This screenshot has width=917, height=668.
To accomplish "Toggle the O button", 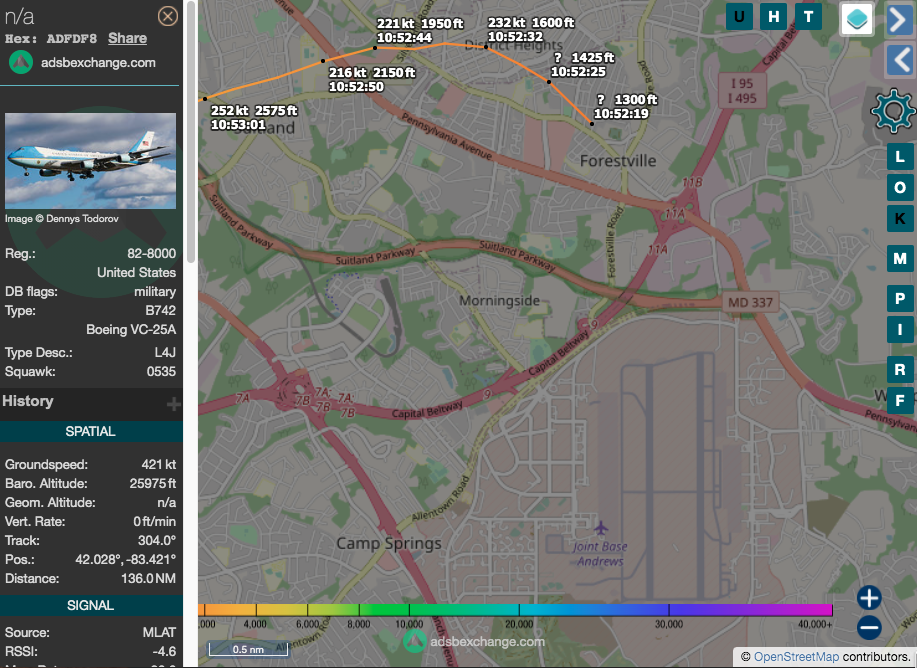I will pyautogui.click(x=899, y=188).
